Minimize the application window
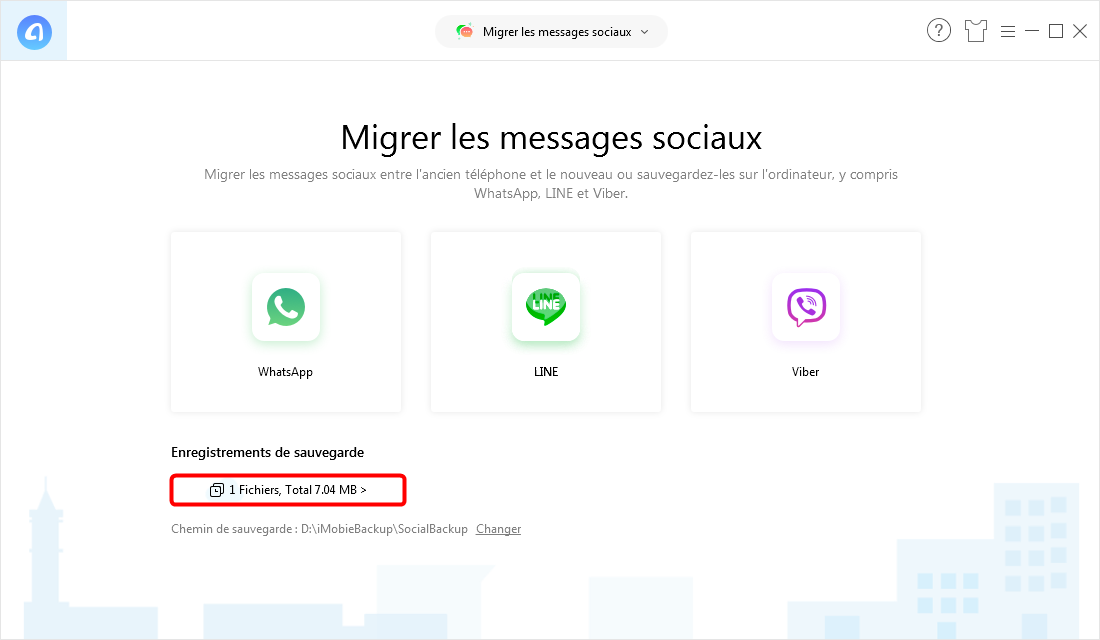This screenshot has width=1100, height=640. (1032, 31)
